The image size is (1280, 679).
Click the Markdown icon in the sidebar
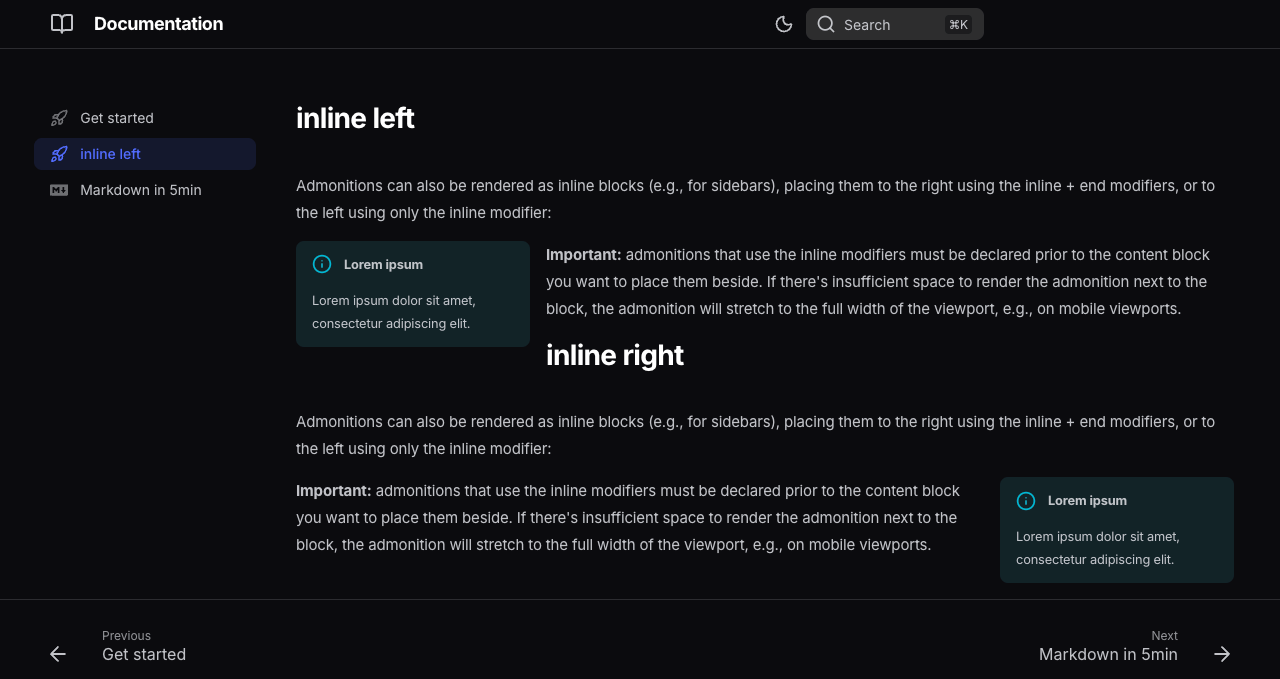[x=59, y=190]
